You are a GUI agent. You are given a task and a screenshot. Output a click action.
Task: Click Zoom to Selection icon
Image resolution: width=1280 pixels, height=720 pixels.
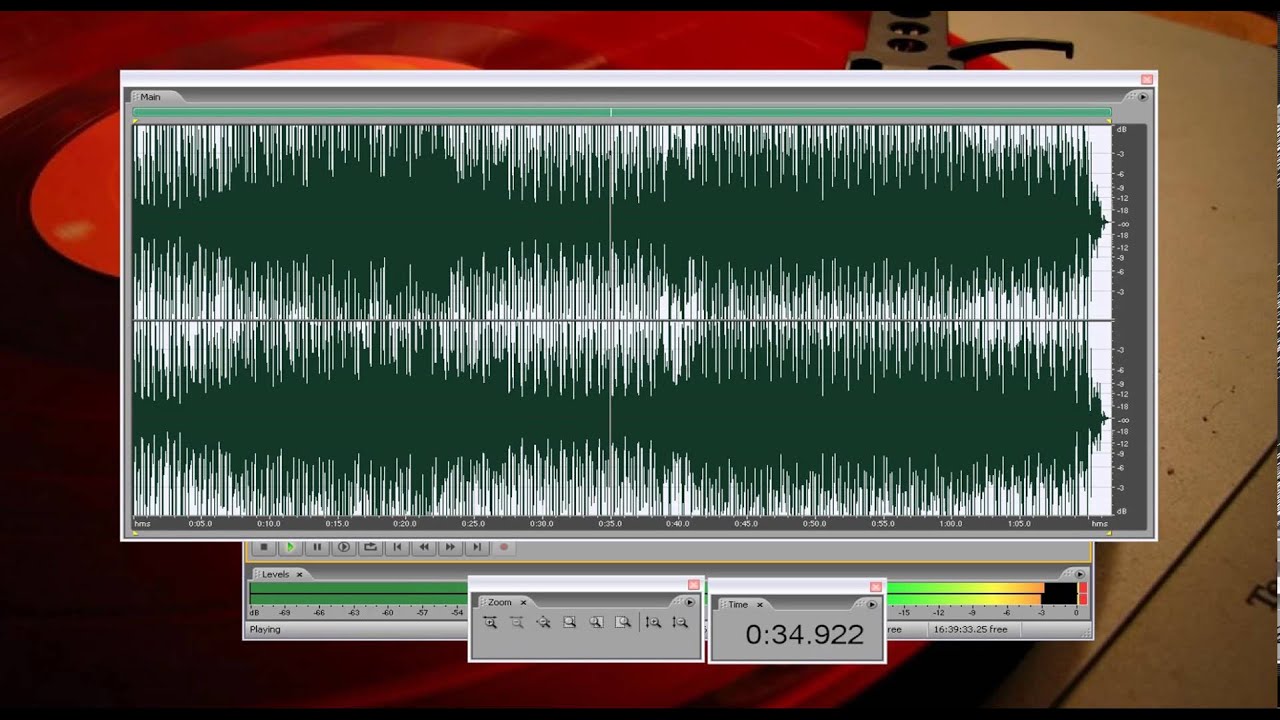coord(570,622)
